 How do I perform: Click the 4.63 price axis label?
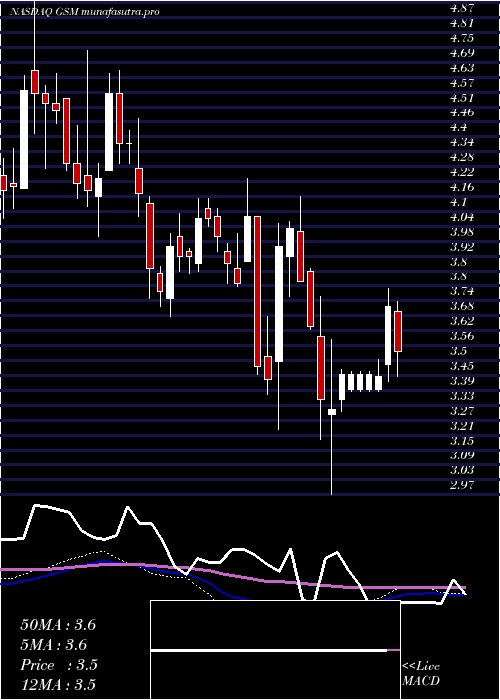click(462, 68)
